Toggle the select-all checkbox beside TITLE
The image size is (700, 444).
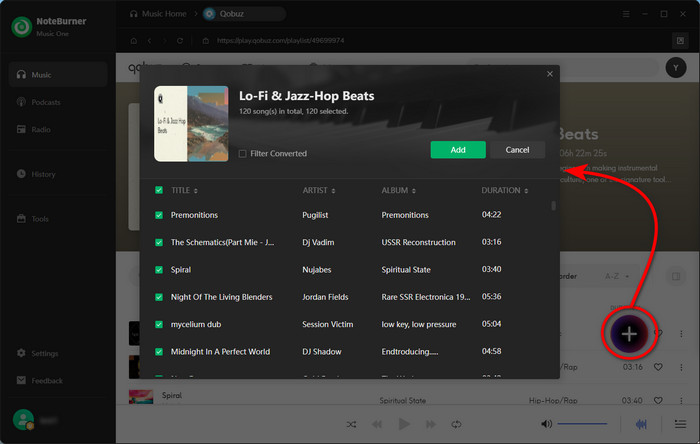pos(159,190)
